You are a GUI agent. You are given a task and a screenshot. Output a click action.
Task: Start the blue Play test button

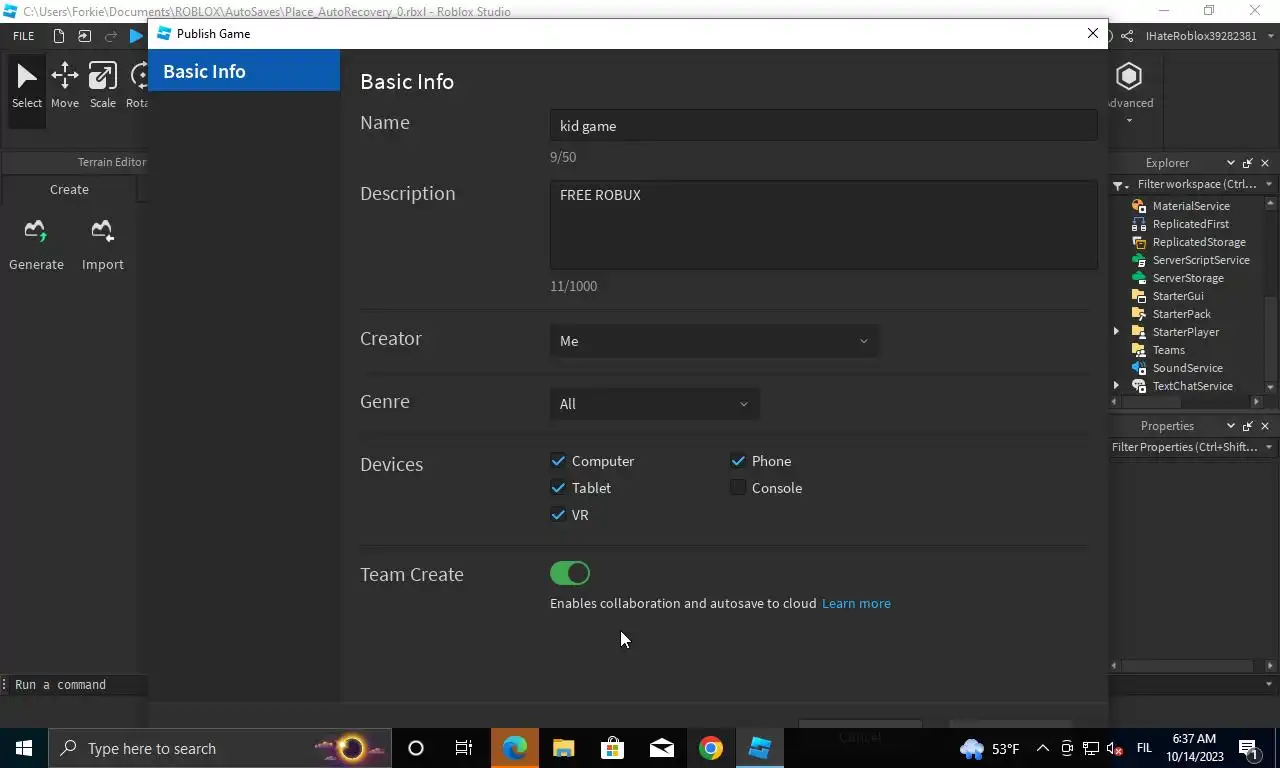pyautogui.click(x=137, y=36)
